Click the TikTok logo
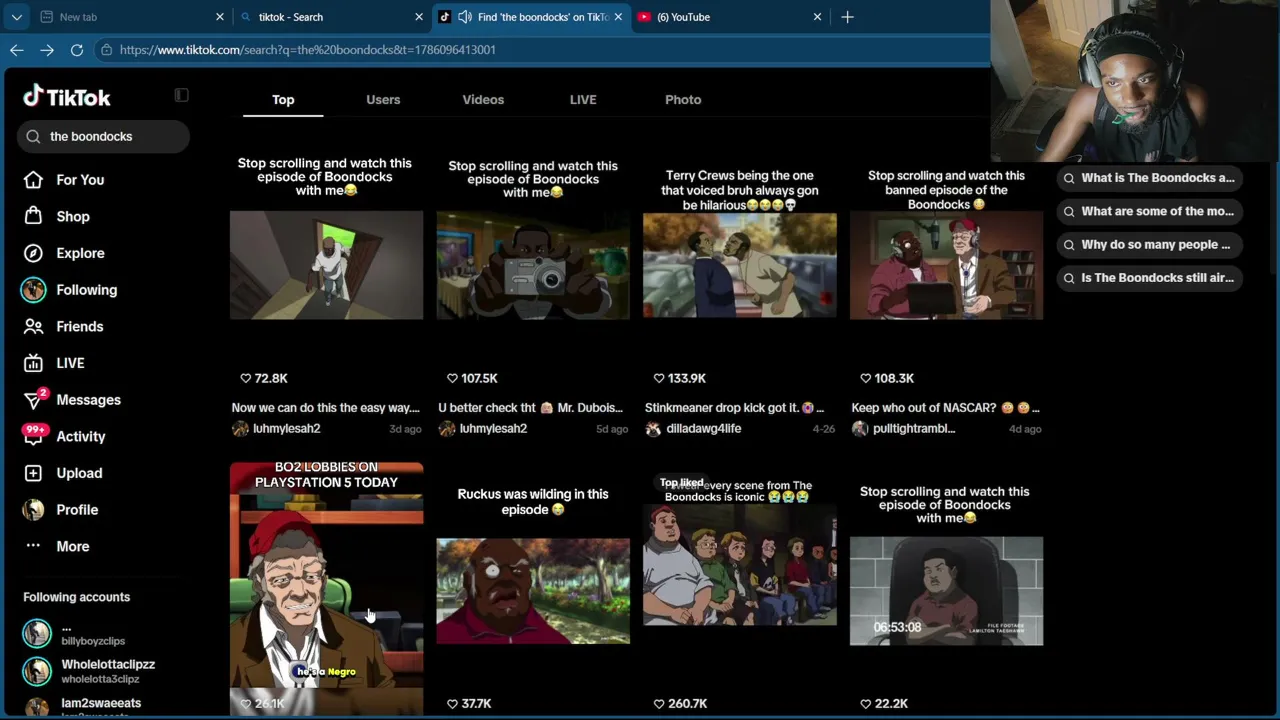The height and width of the screenshot is (720, 1280). coord(67,97)
